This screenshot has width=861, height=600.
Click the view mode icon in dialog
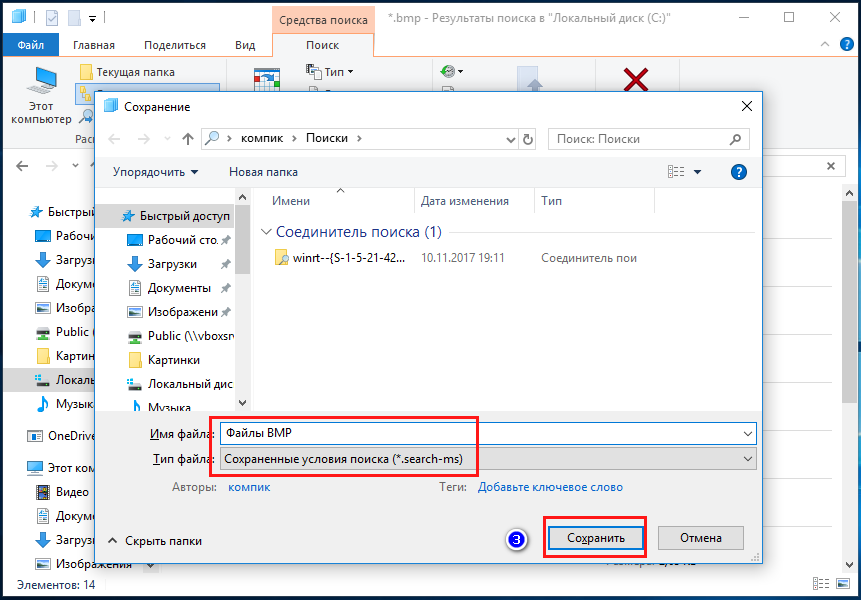coord(676,172)
